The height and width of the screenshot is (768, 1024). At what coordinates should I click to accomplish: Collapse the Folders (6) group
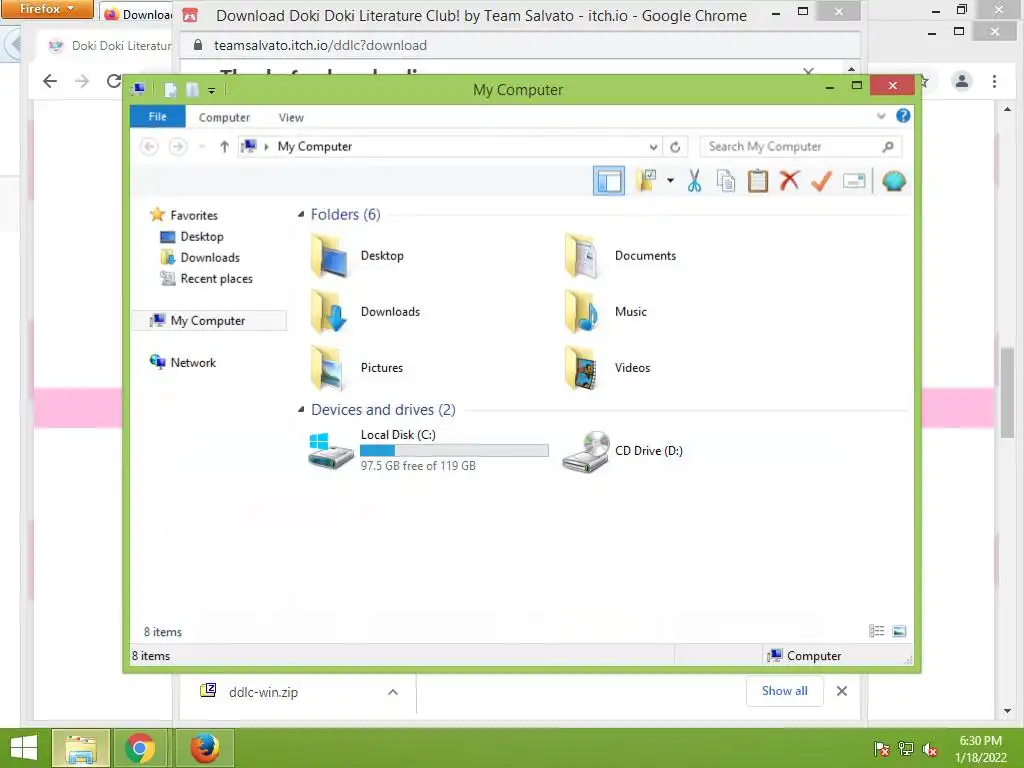coord(301,214)
